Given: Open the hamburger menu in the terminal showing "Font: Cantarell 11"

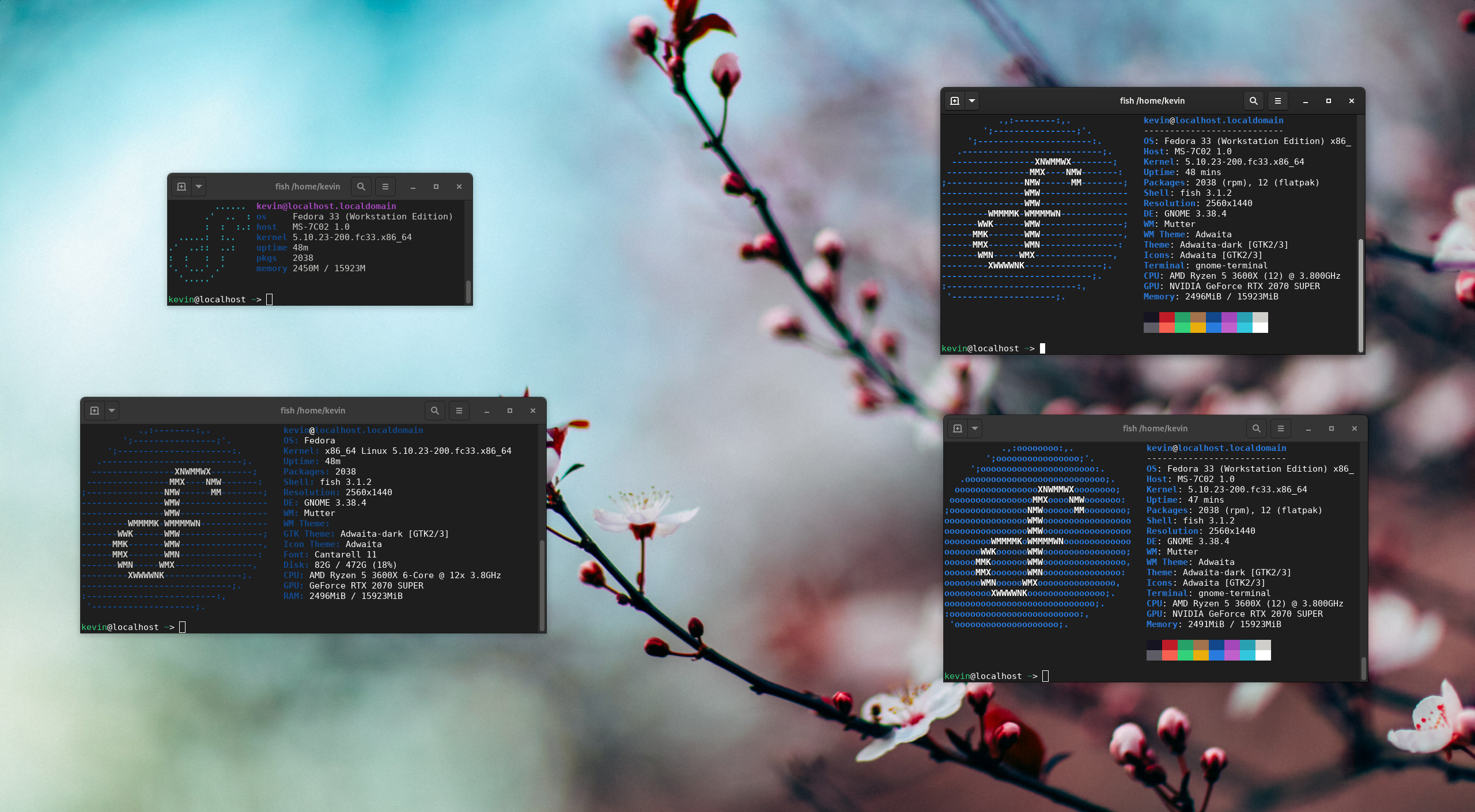Looking at the screenshot, I should 459,411.
